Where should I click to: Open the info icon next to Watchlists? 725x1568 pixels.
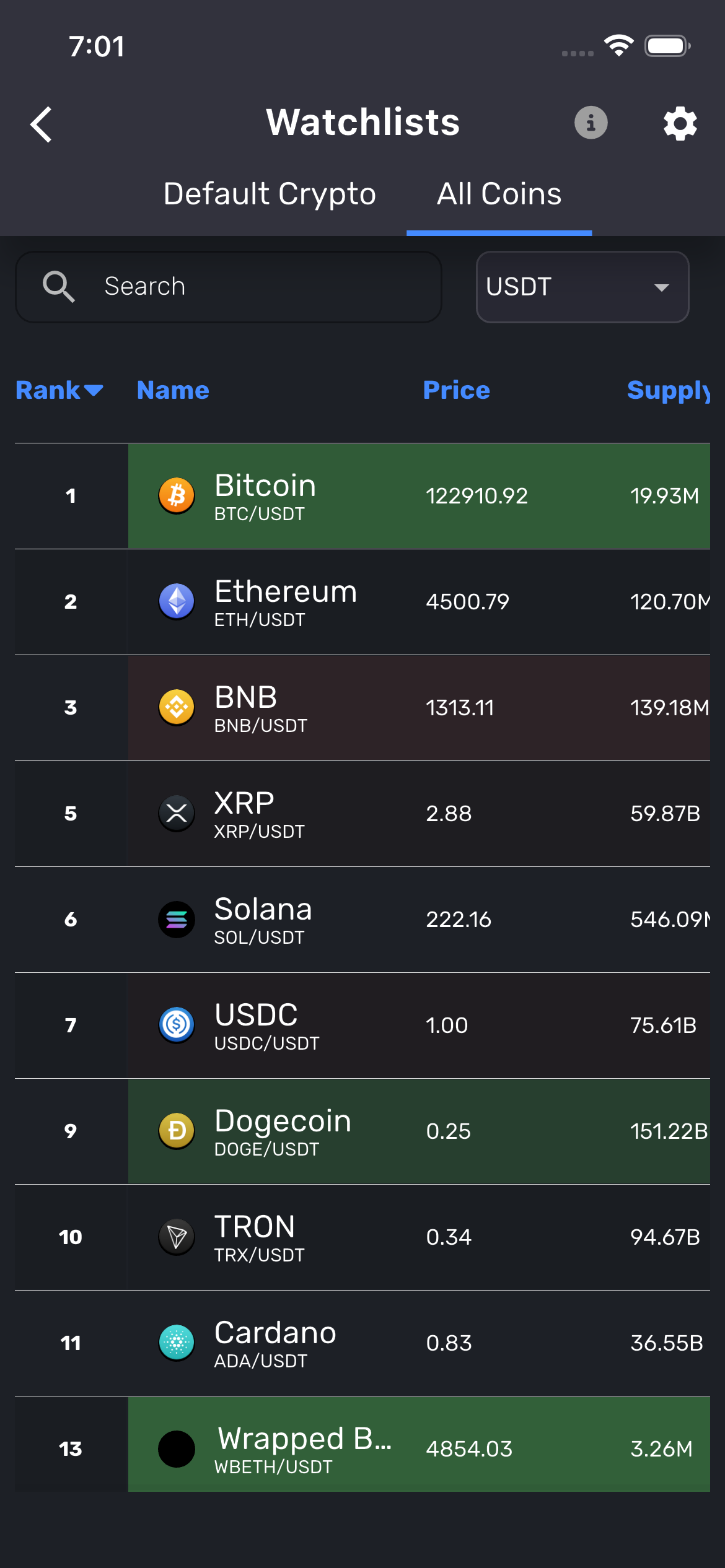pos(591,123)
